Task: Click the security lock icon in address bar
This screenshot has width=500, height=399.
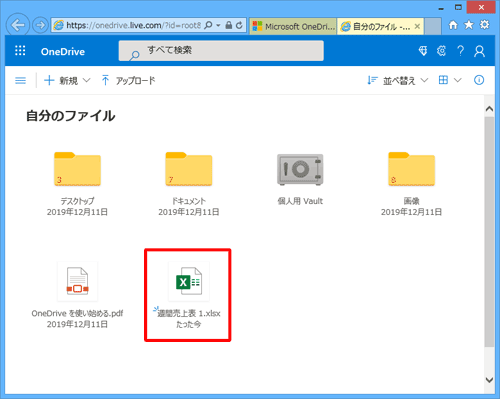Action: tap(229, 25)
